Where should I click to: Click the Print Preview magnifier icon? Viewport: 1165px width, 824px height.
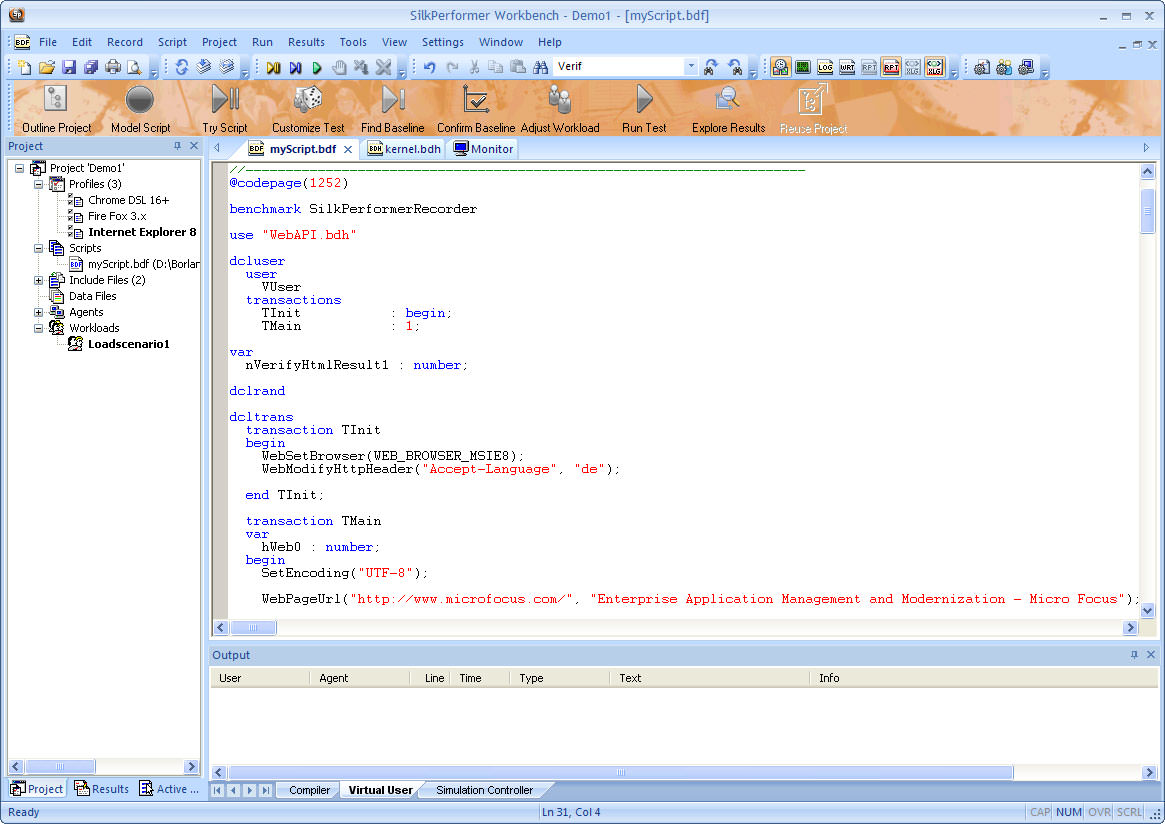pos(134,68)
